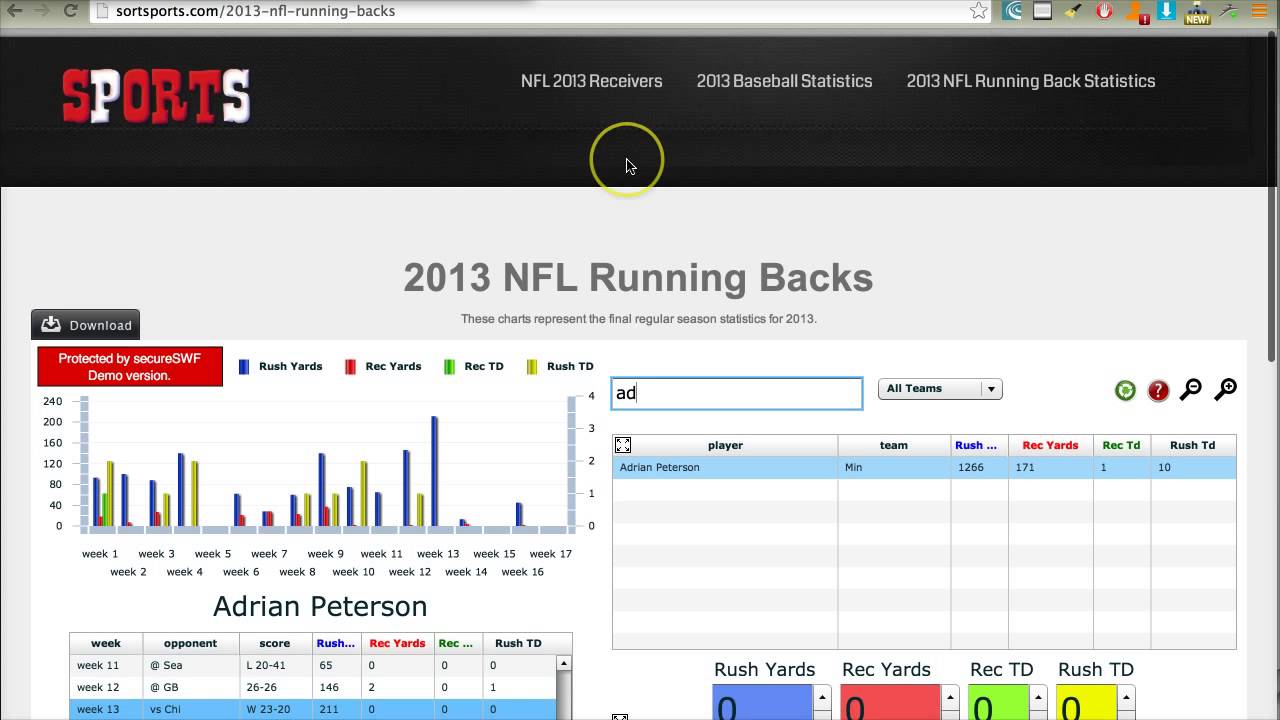Click the blue download arrow extension
Image resolution: width=1280 pixels, height=720 pixels.
1166,11
